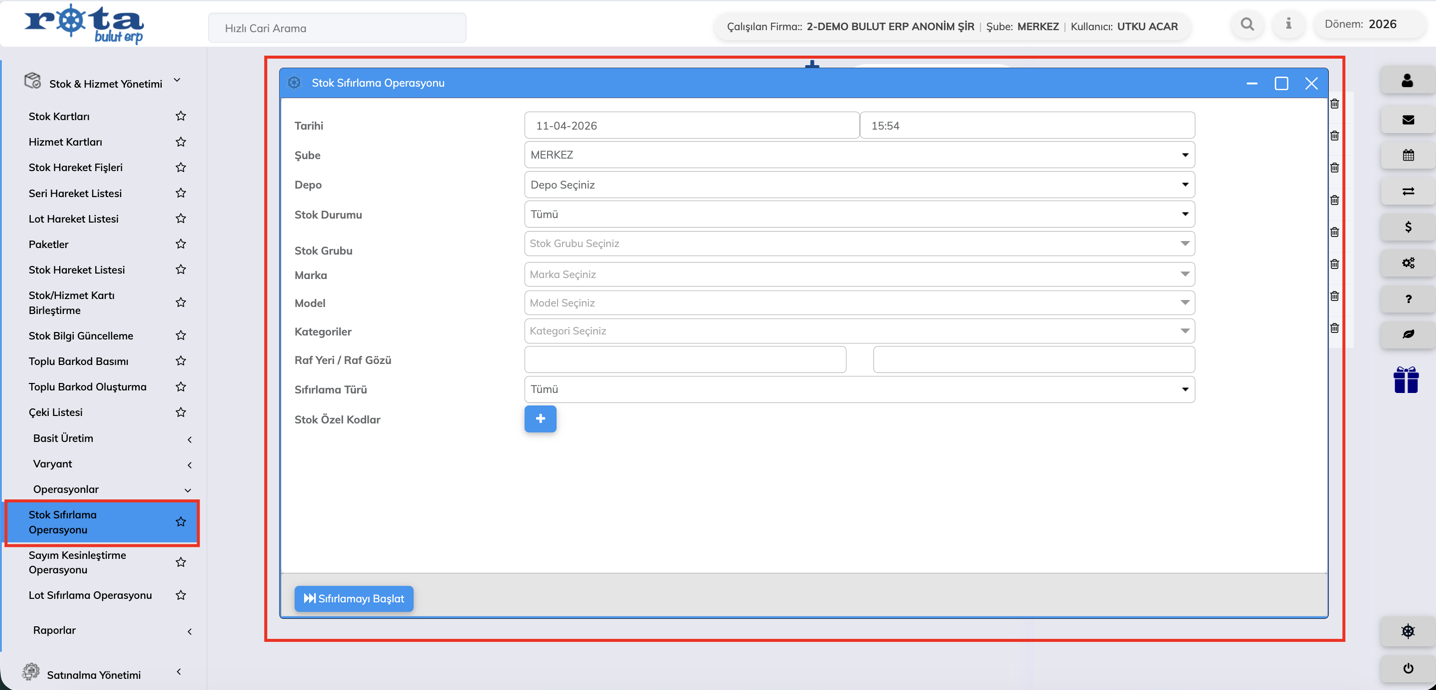The image size is (1436, 690).
Task: Click the blue gift box icon
Action: (1406, 380)
